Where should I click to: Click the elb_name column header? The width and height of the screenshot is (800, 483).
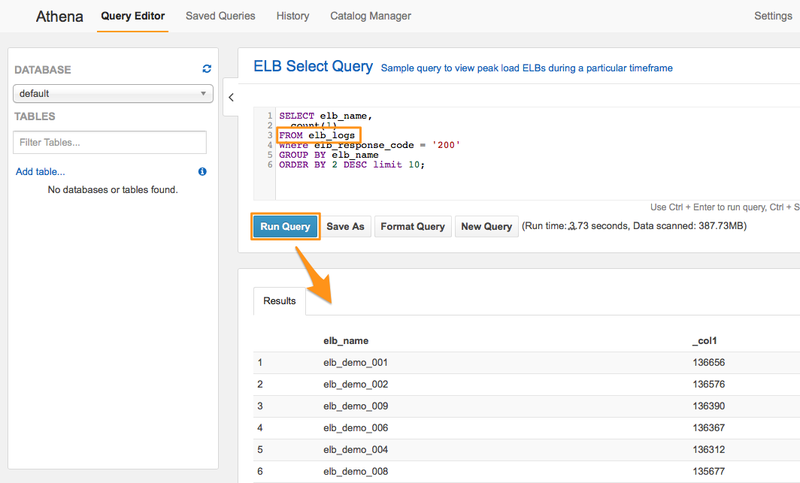click(346, 341)
